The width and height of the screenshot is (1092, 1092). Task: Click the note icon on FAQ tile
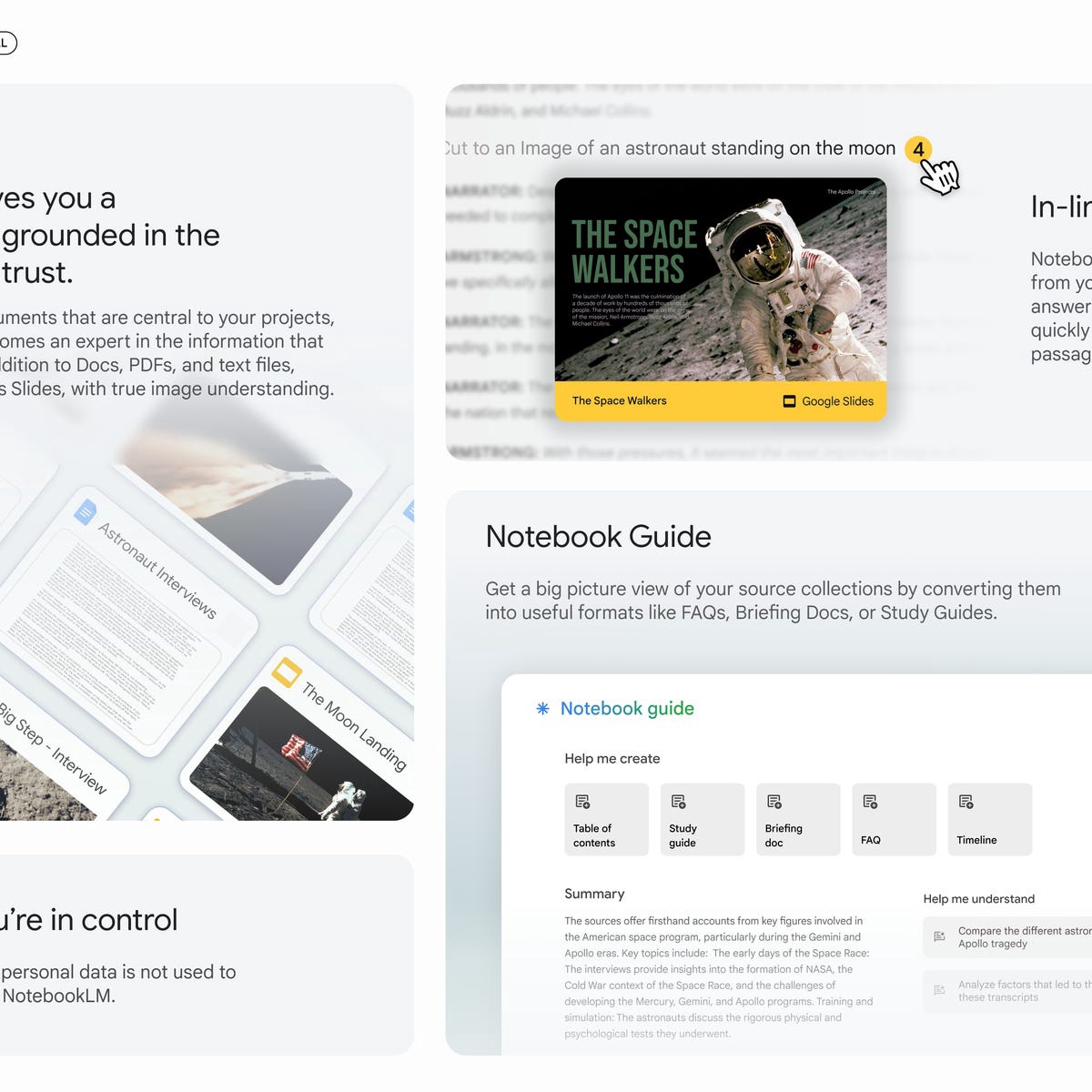coord(870,802)
